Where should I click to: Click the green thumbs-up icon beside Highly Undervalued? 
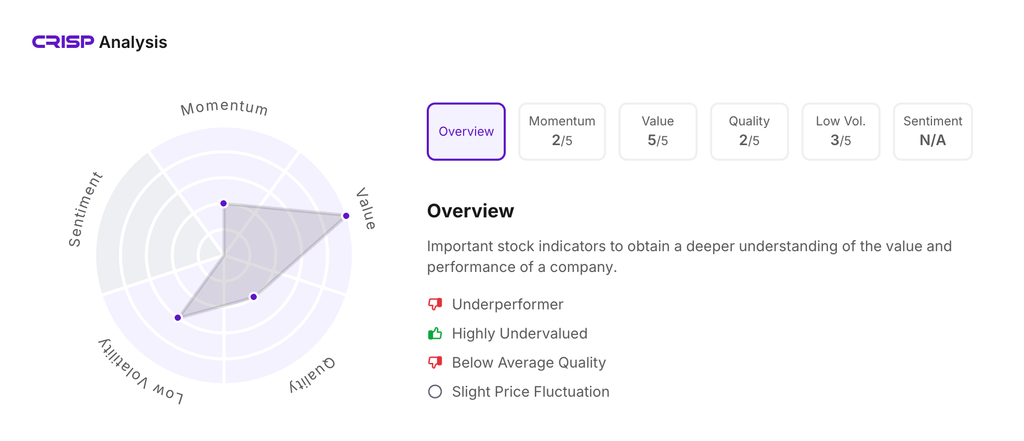tap(435, 333)
